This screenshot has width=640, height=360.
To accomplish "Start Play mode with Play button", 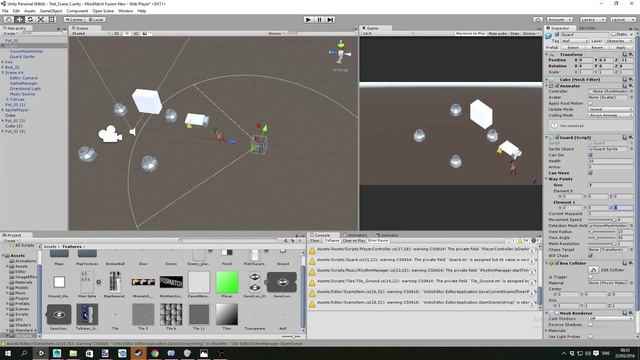I will tap(309, 19).
